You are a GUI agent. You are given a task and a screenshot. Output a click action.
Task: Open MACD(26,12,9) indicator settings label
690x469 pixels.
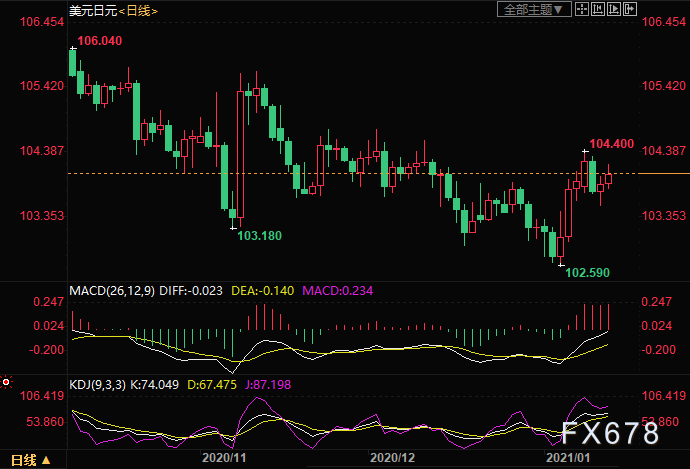coord(112,291)
